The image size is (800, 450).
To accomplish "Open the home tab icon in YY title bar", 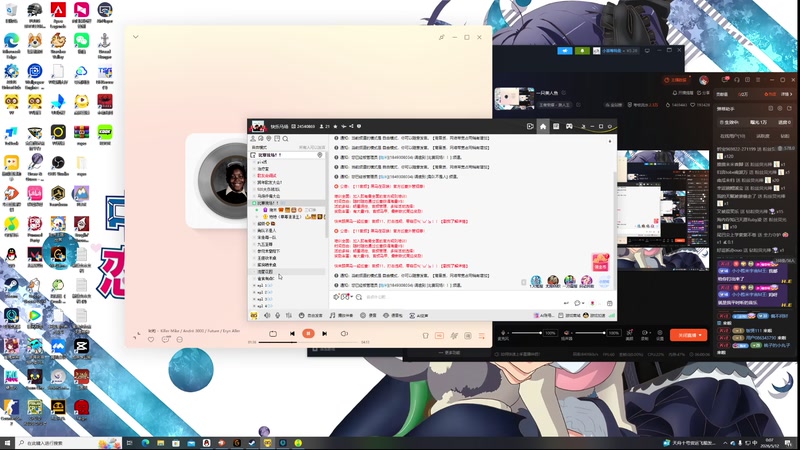I will (x=543, y=126).
